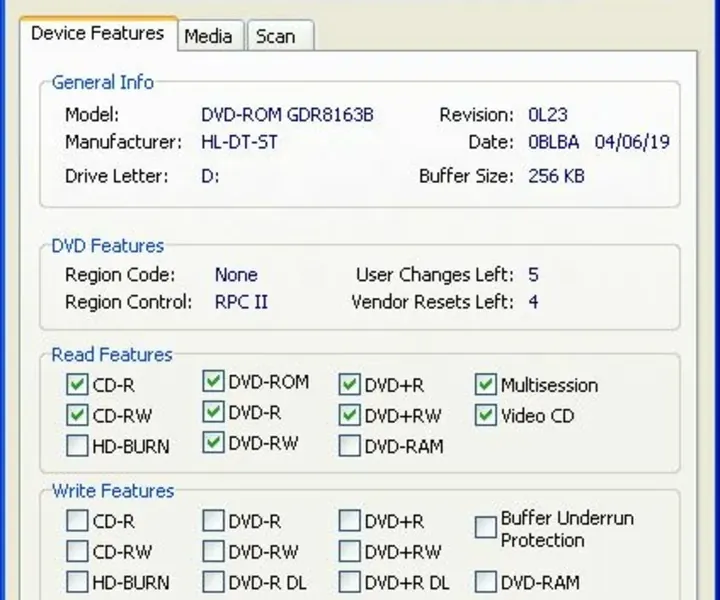Uncheck DVD+RW in Read Features
The width and height of the screenshot is (720, 600).
(349, 415)
